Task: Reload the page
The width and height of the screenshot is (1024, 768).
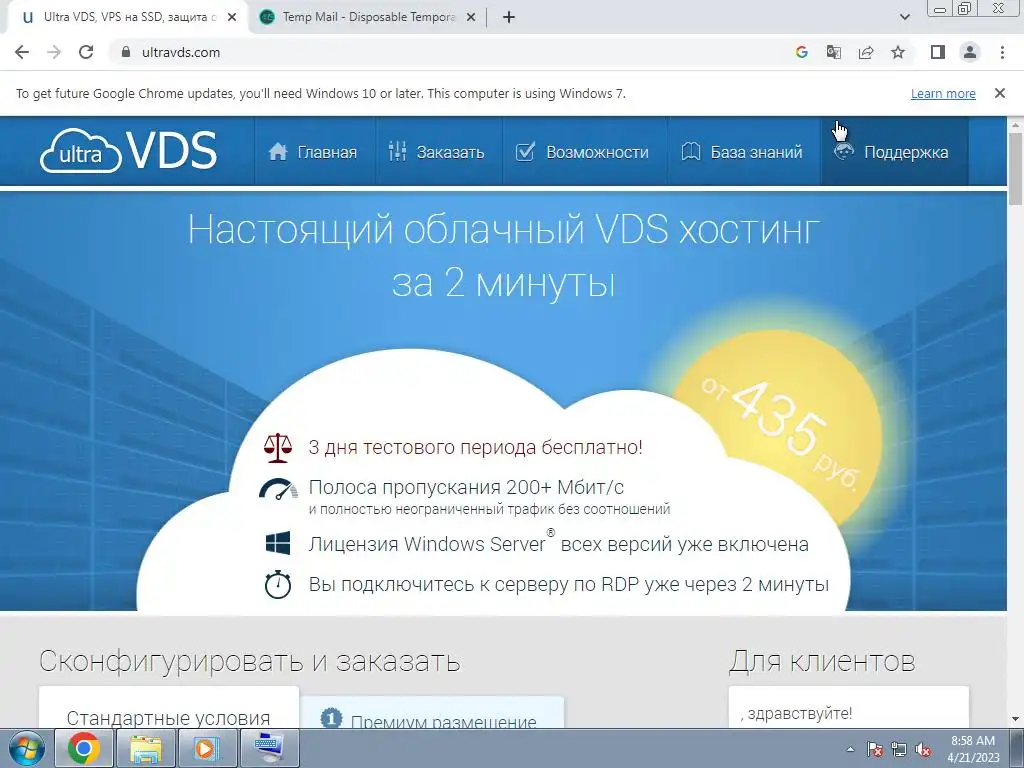Action: pyautogui.click(x=86, y=52)
